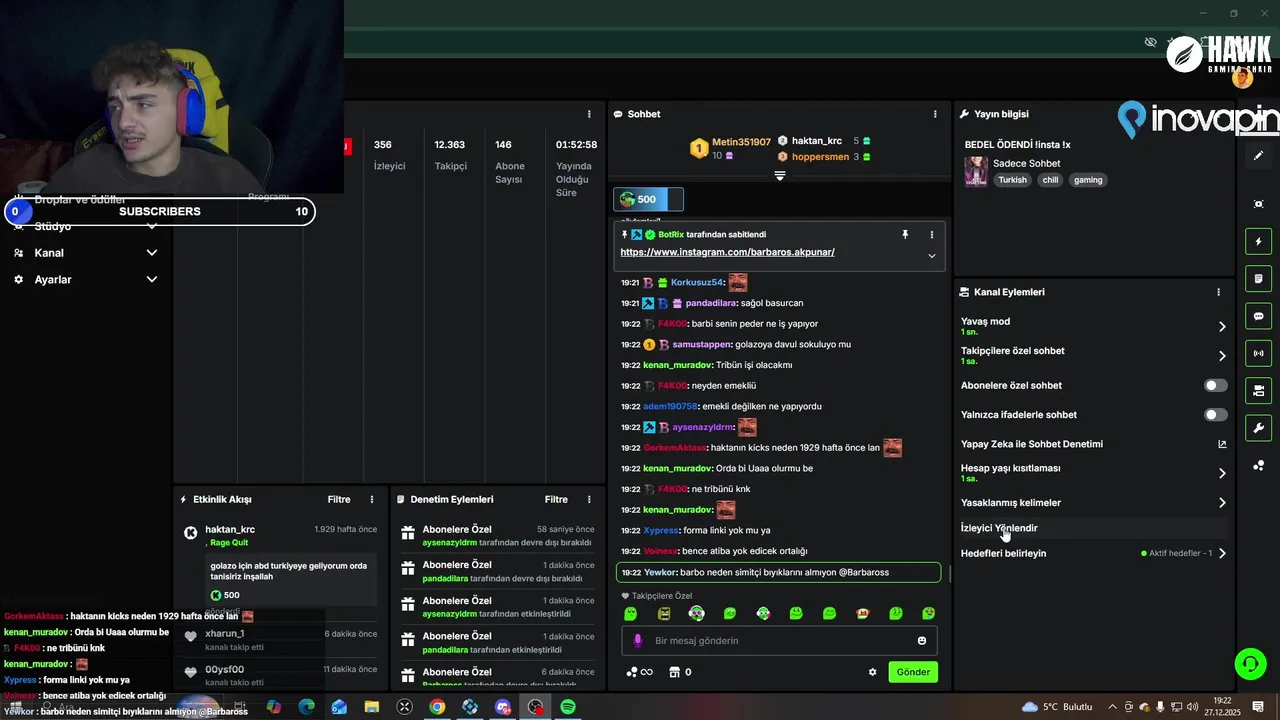
Task: Click the chill stream tag
Action: tap(1050, 180)
